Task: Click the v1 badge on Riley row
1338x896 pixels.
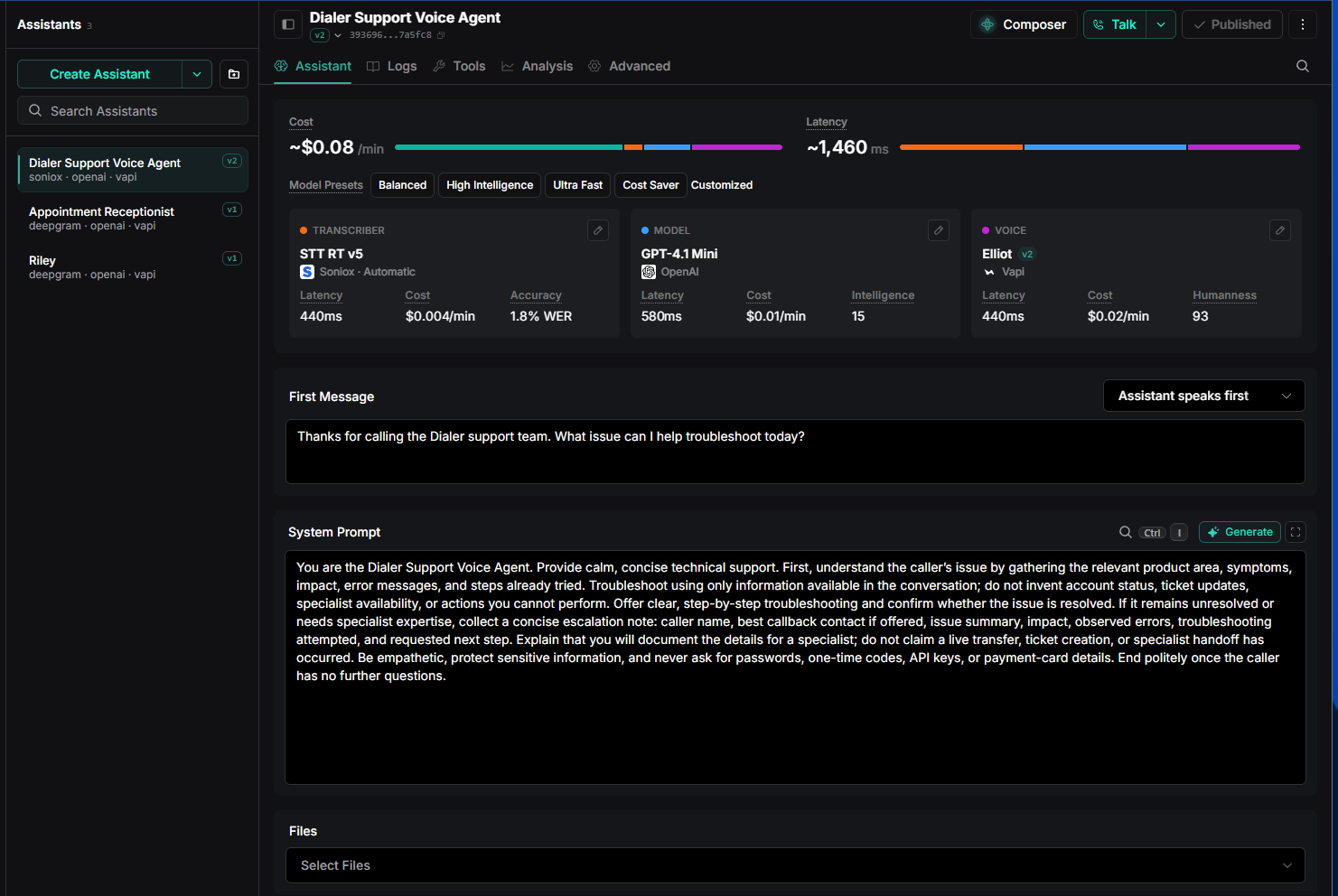Action: tap(232, 258)
